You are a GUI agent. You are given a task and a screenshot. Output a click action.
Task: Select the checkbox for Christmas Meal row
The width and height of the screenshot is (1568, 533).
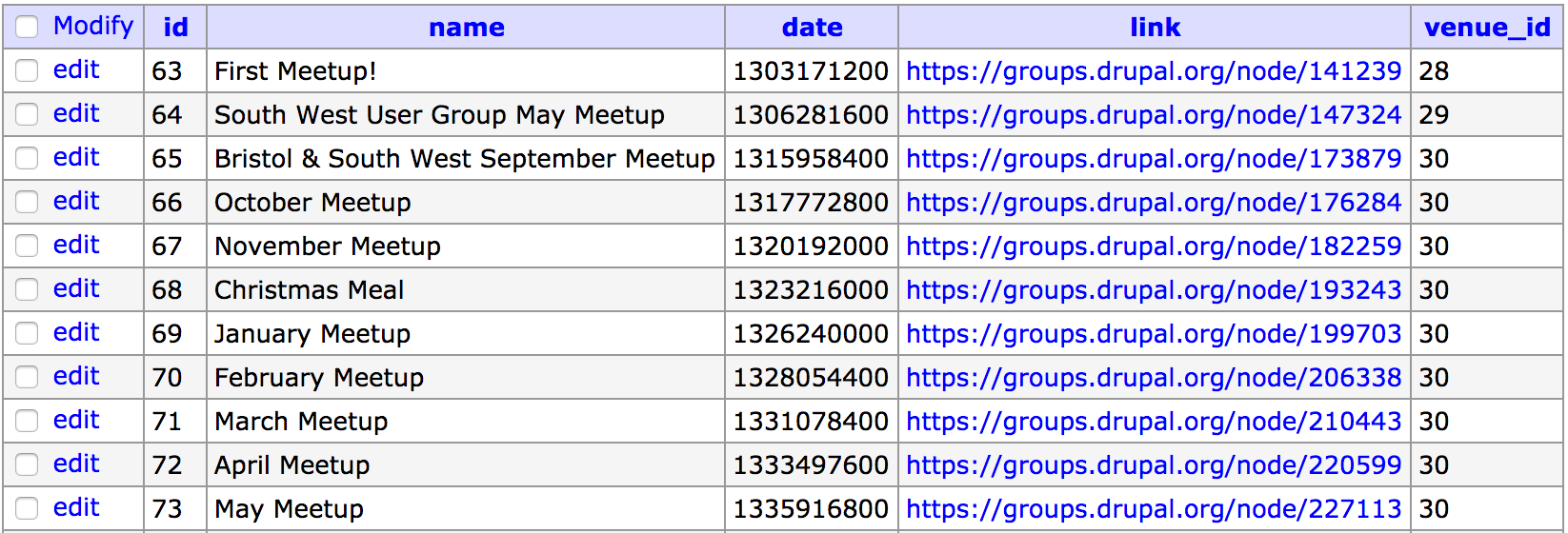click(27, 289)
